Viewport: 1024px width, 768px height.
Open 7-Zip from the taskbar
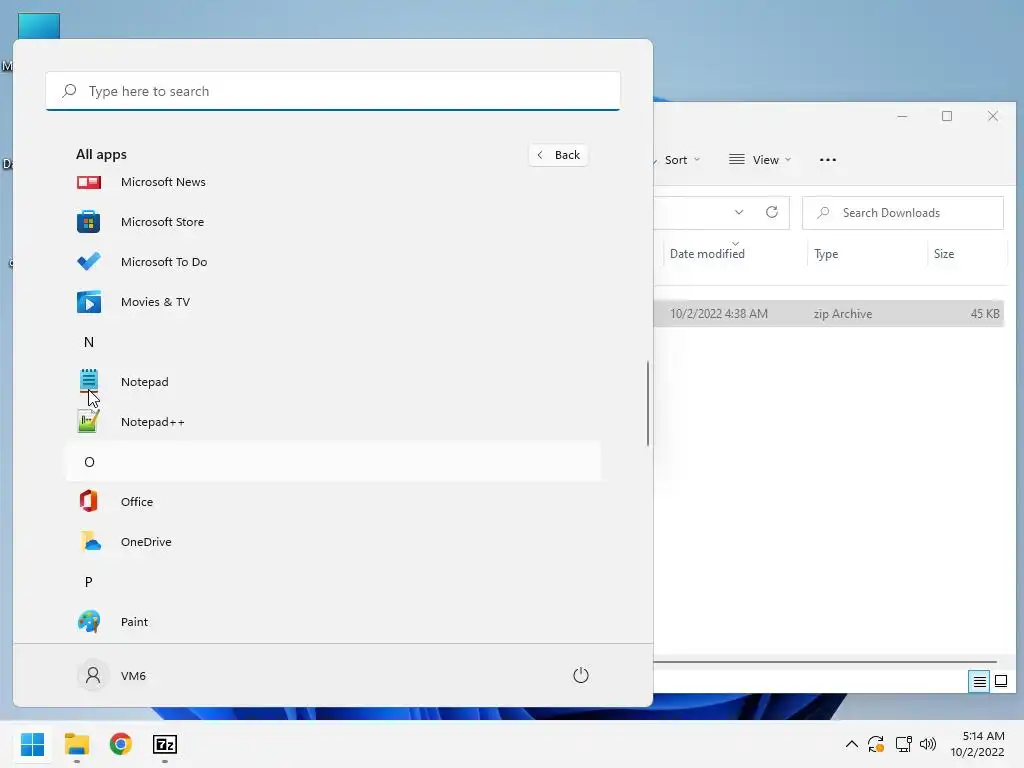pos(165,744)
